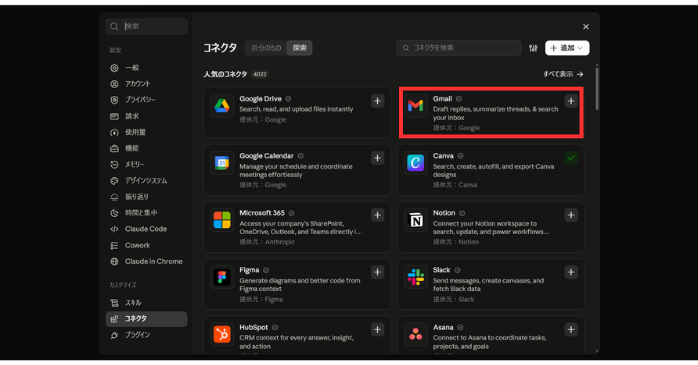The image size is (698, 365).
Task: Click the Canva logo icon
Action: 415,163
